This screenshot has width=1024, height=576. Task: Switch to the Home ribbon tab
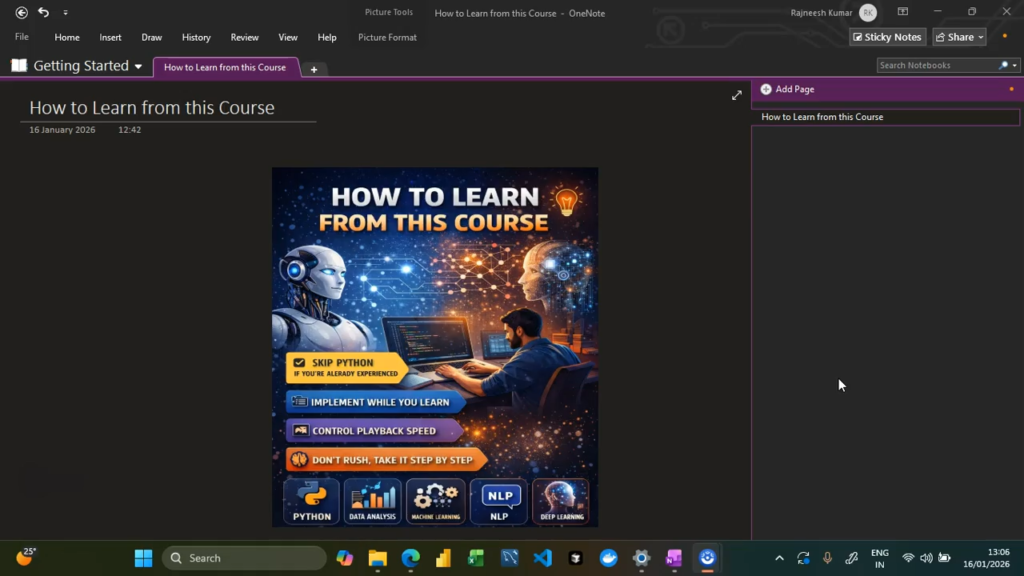[x=67, y=37]
